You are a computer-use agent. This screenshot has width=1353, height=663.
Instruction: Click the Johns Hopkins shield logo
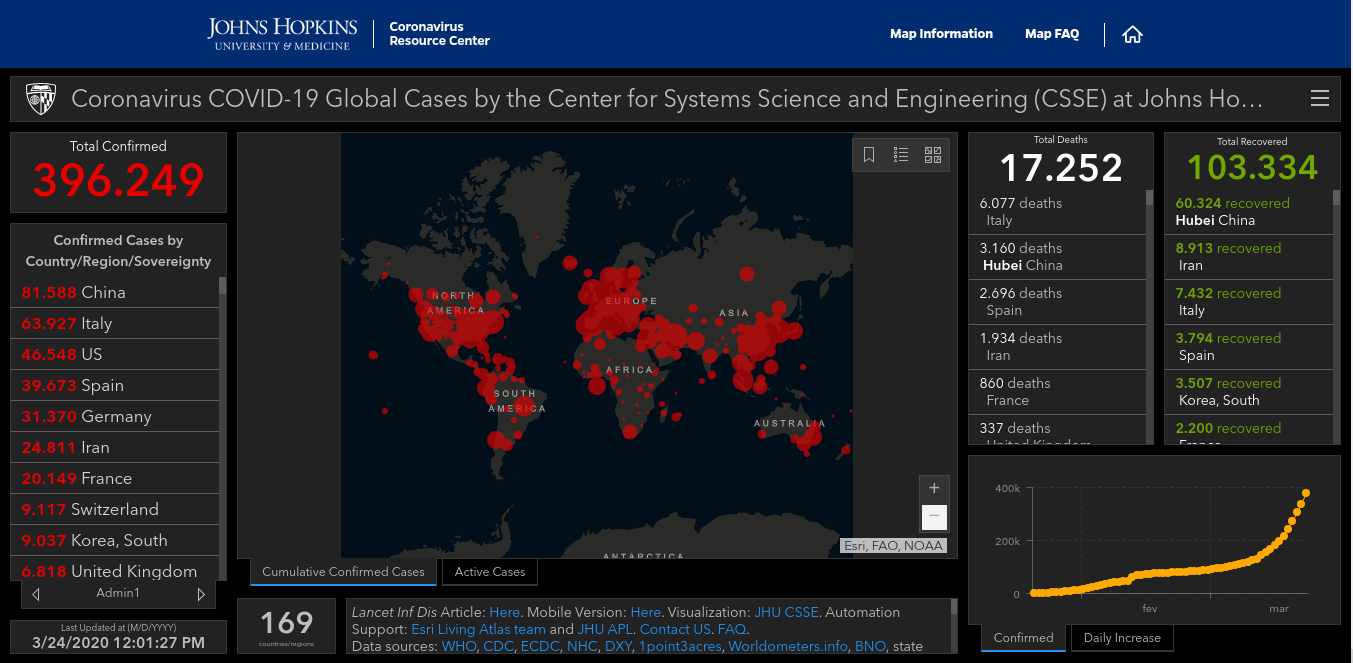[40, 99]
